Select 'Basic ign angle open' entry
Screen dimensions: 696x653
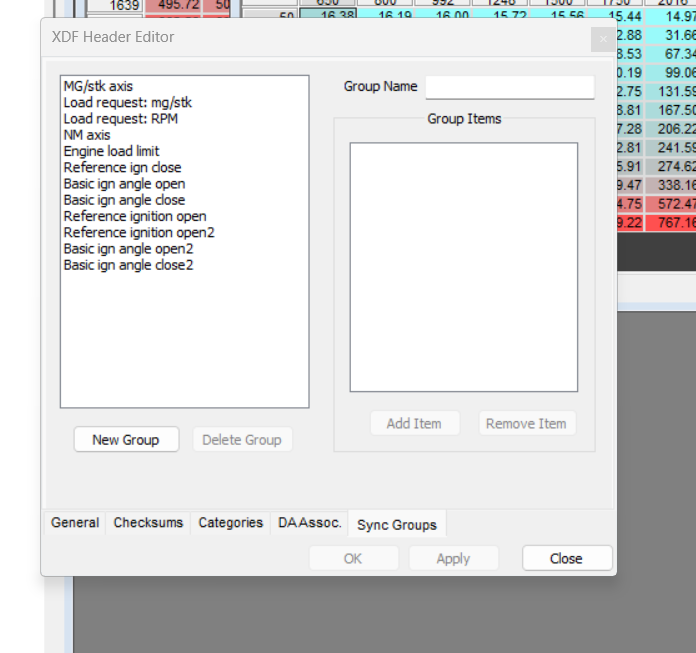124,184
